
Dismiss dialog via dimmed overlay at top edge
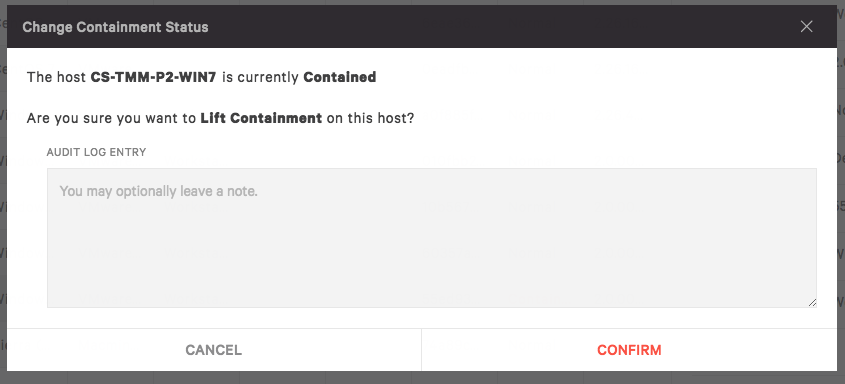point(422,2)
